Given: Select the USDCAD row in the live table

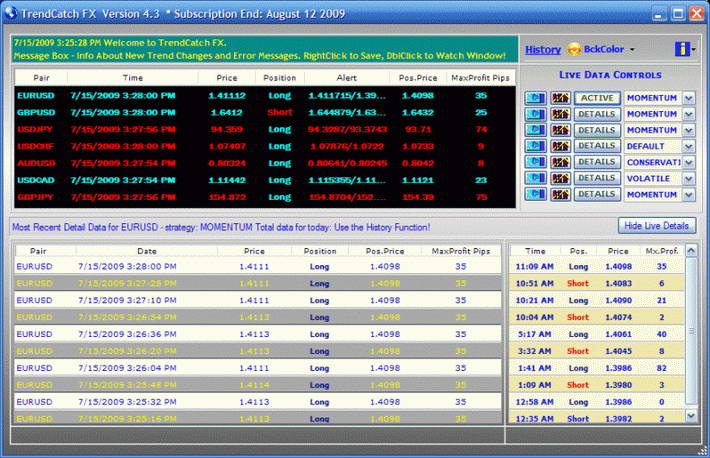Looking at the screenshot, I should tap(265, 180).
